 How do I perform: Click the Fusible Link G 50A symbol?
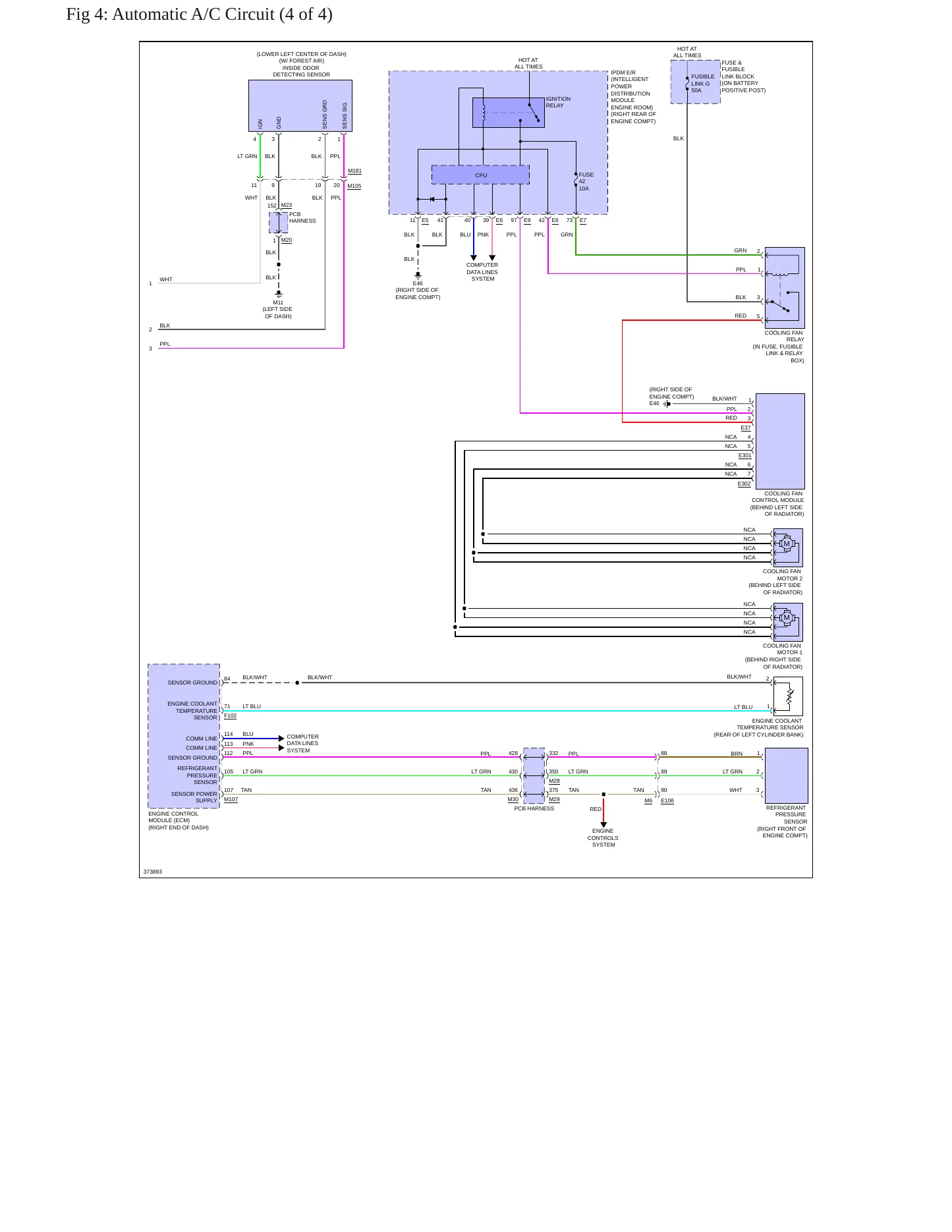(687, 82)
